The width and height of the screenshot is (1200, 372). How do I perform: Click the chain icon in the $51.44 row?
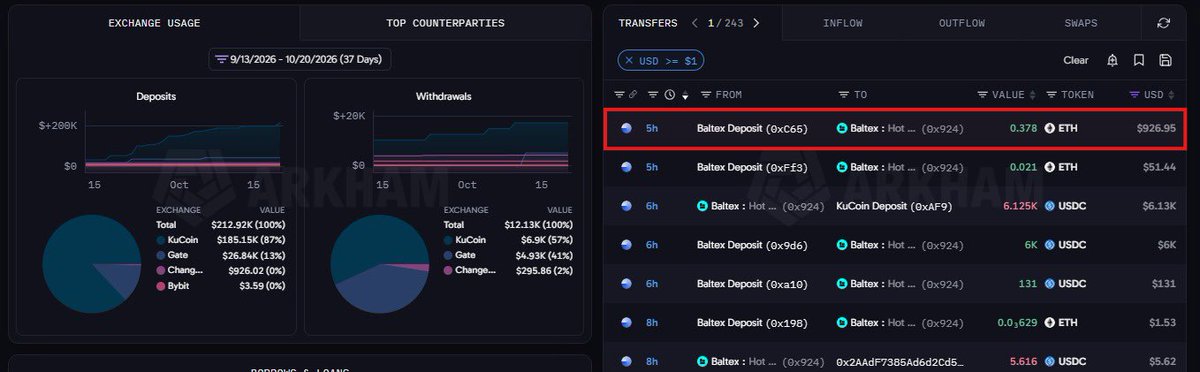(626, 167)
